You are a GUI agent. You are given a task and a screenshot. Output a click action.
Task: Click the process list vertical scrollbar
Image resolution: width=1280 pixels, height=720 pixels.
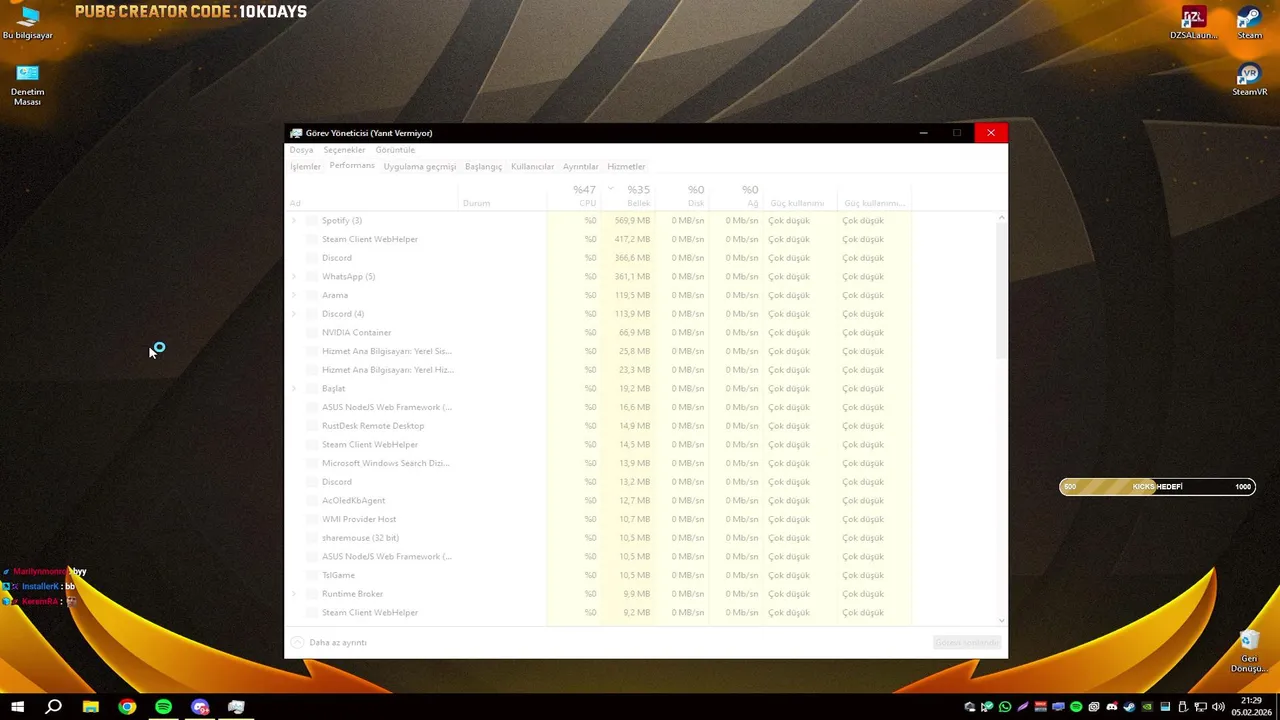pyautogui.click(x=1002, y=290)
